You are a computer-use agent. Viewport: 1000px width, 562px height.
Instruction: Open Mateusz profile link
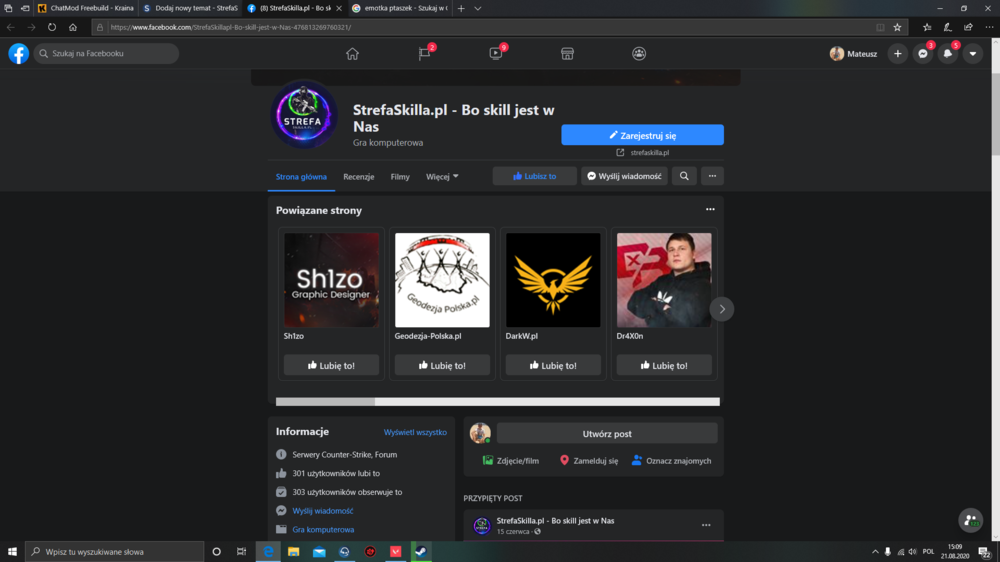point(853,54)
